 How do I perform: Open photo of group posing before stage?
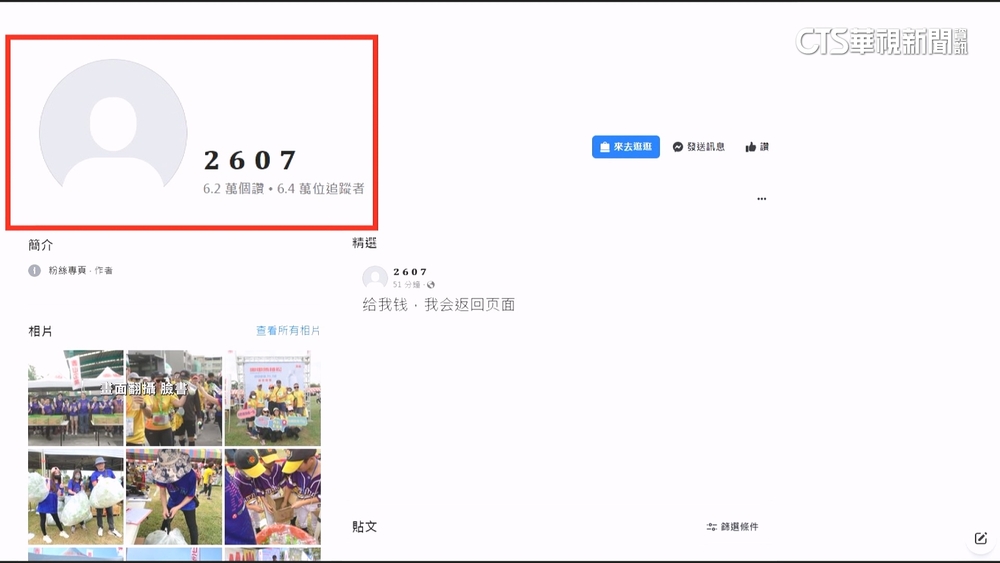point(272,397)
